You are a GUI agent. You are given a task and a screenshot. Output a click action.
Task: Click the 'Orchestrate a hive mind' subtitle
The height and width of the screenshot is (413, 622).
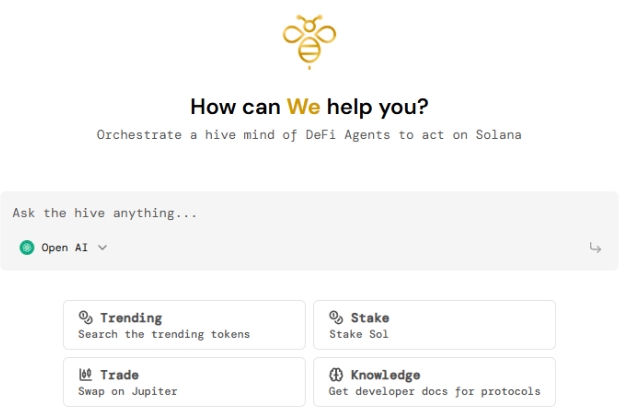click(x=309, y=135)
